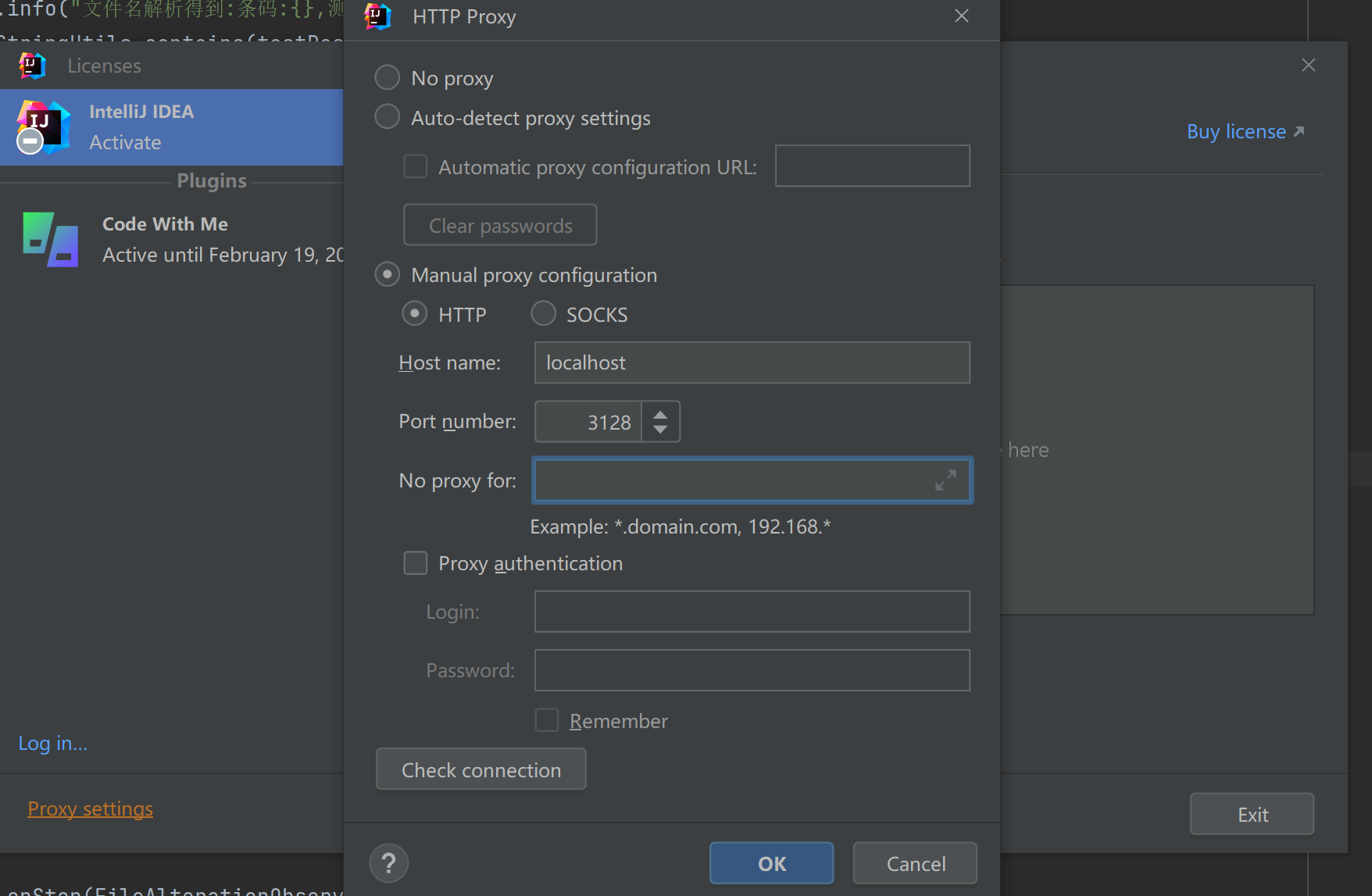Select Manual proxy configuration radio button
The image size is (1372, 896).
[x=388, y=274]
